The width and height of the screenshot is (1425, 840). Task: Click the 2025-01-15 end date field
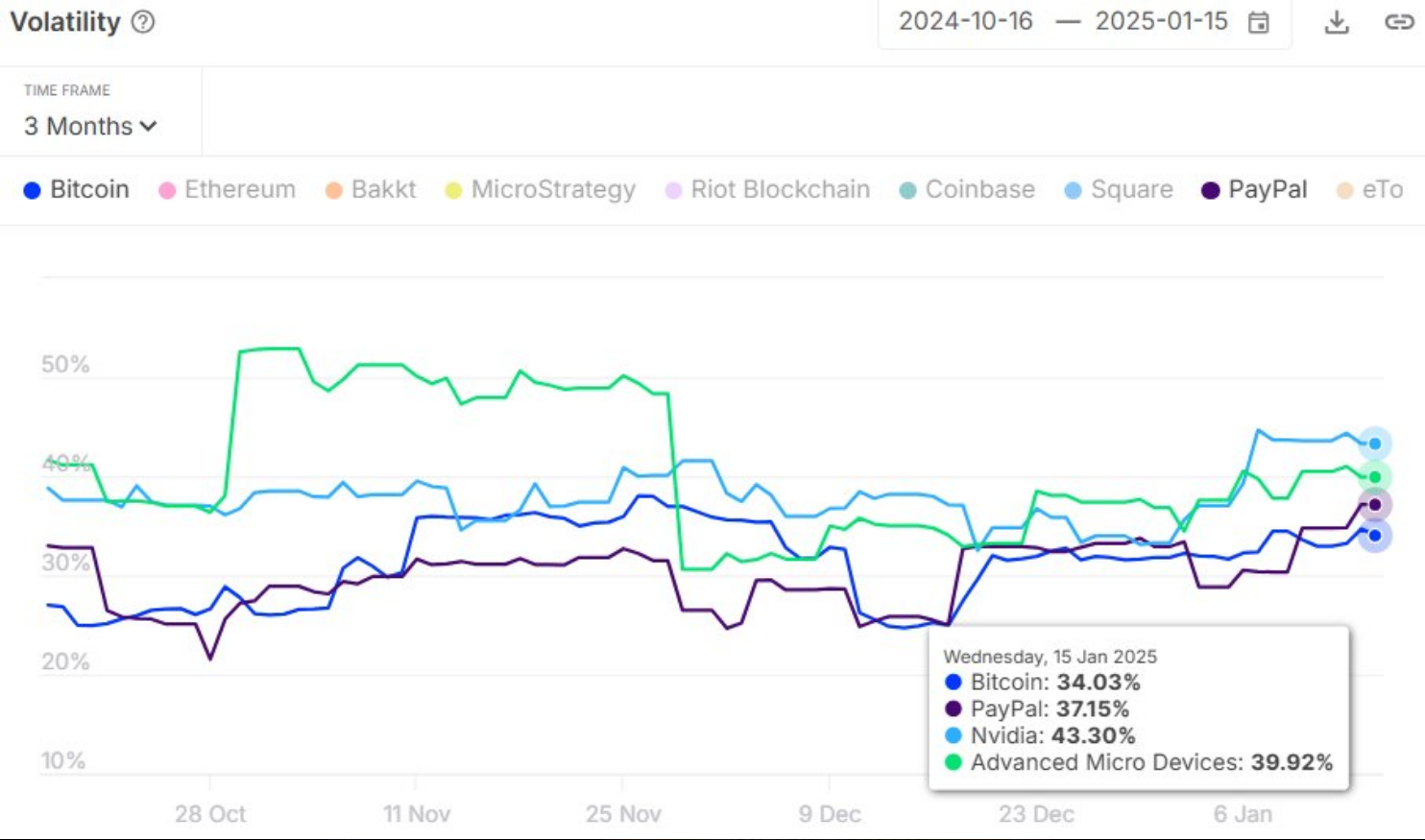(1161, 22)
